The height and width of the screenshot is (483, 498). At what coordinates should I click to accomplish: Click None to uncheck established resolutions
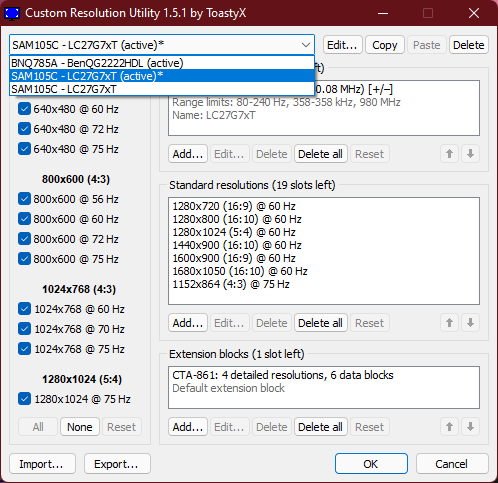pyautogui.click(x=80, y=426)
